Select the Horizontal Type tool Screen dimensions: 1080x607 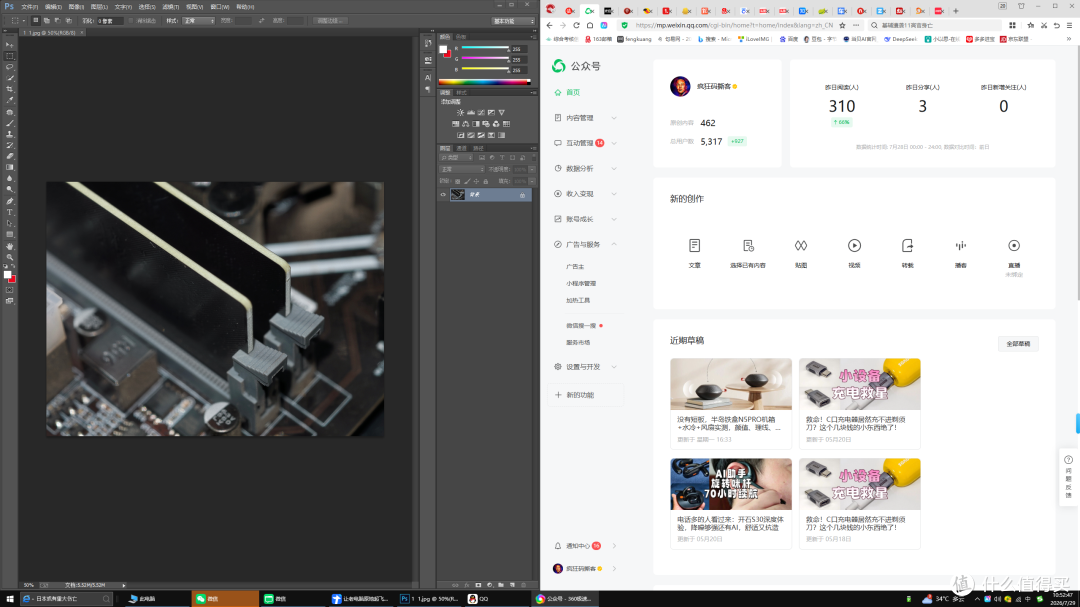pyautogui.click(x=10, y=212)
